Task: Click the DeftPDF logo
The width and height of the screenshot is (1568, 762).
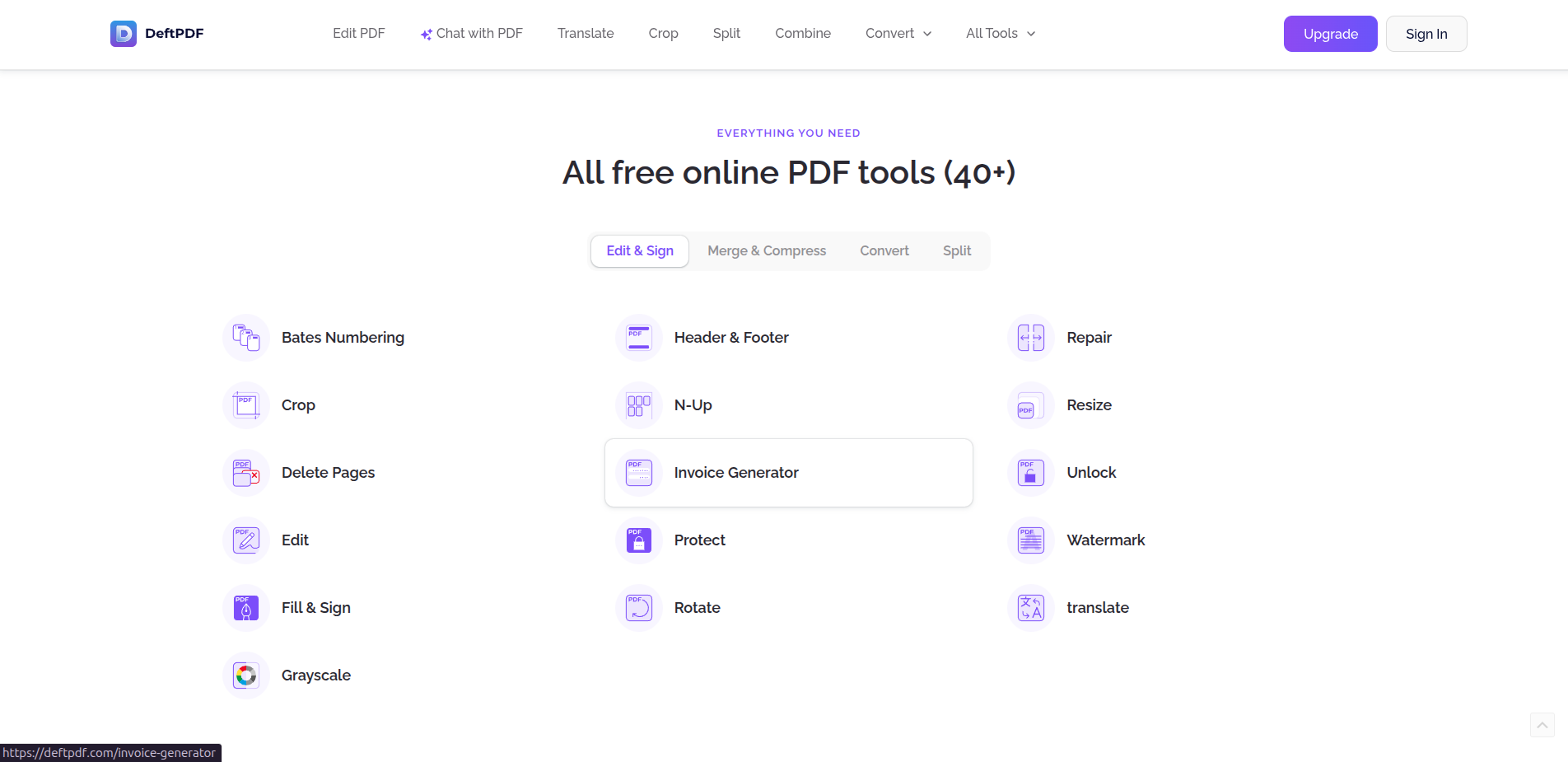Action: (156, 33)
